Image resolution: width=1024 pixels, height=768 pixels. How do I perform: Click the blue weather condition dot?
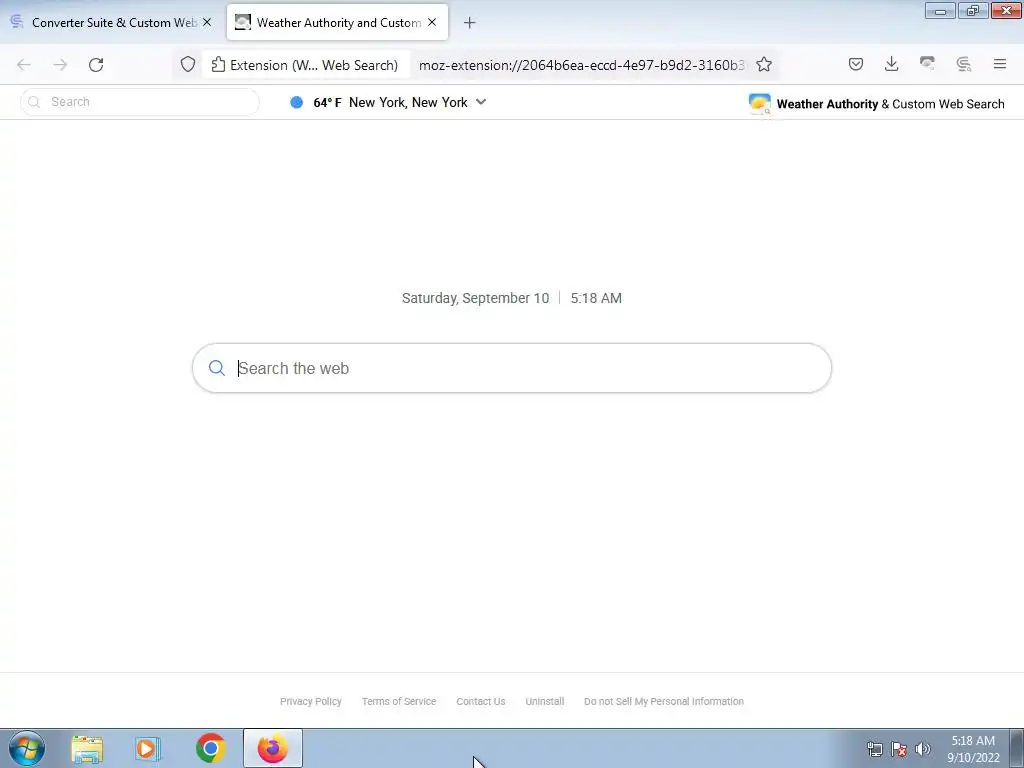click(x=296, y=102)
